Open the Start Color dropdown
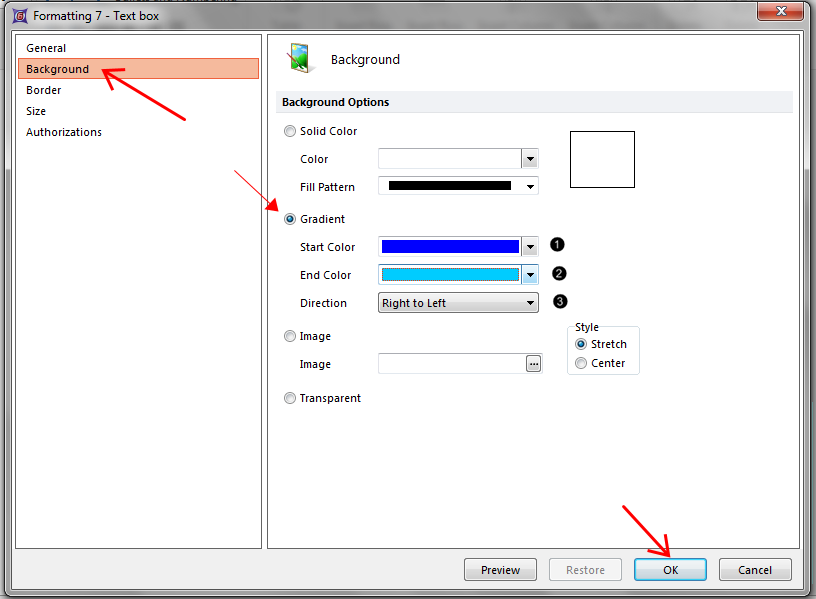Image resolution: width=816 pixels, height=599 pixels. [530, 247]
